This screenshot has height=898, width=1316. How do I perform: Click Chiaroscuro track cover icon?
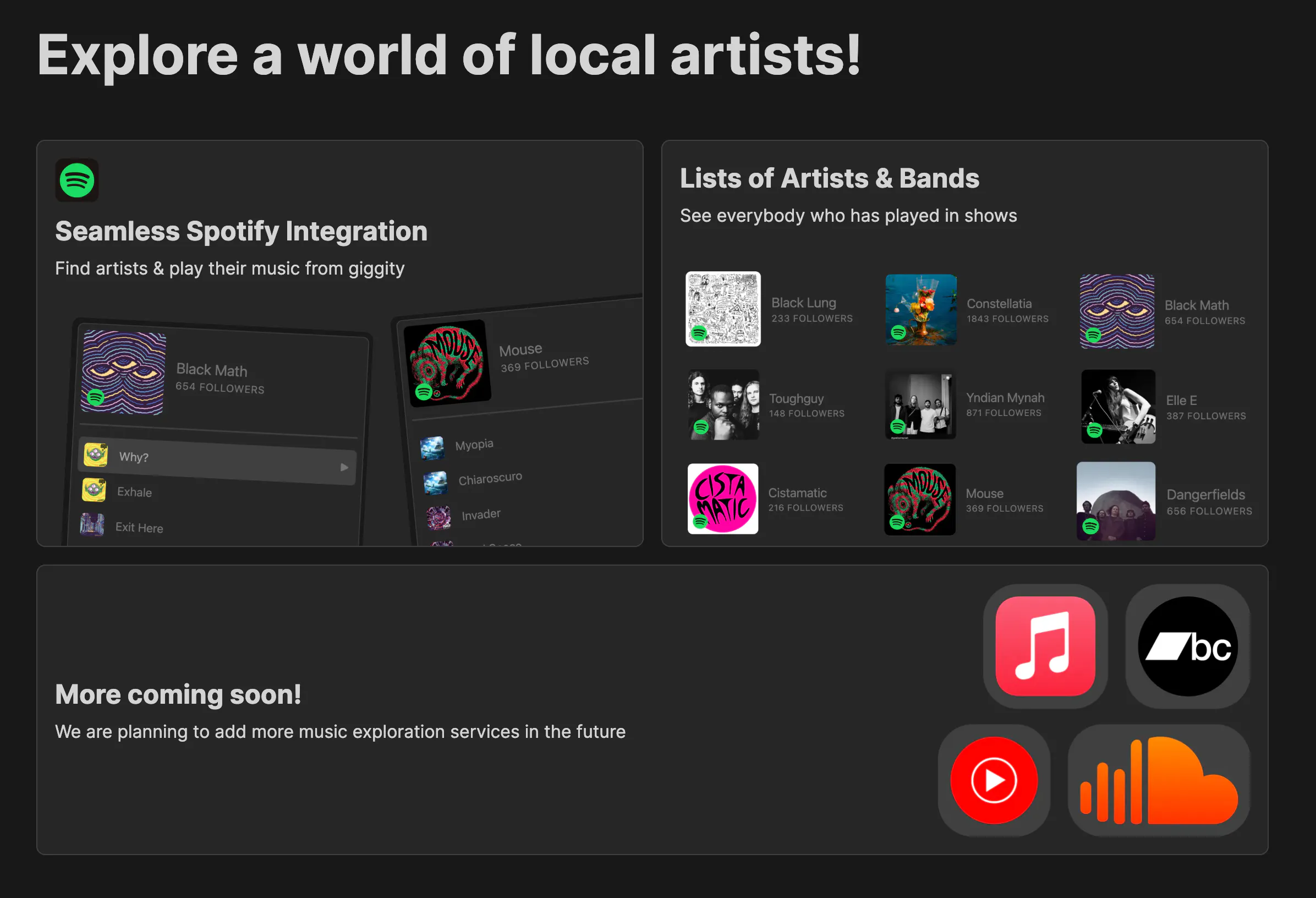436,483
